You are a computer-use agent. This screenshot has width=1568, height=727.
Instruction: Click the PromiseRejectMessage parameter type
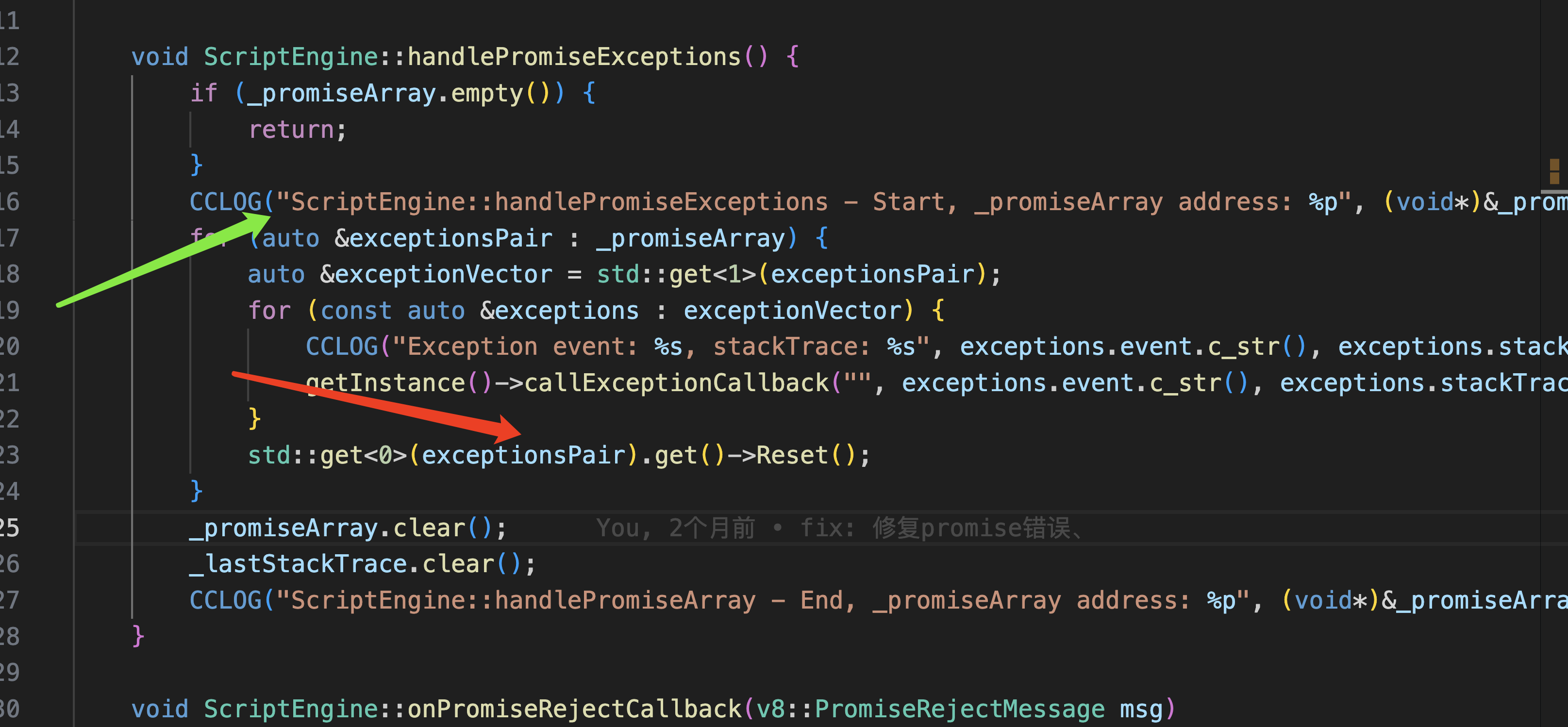(959, 710)
